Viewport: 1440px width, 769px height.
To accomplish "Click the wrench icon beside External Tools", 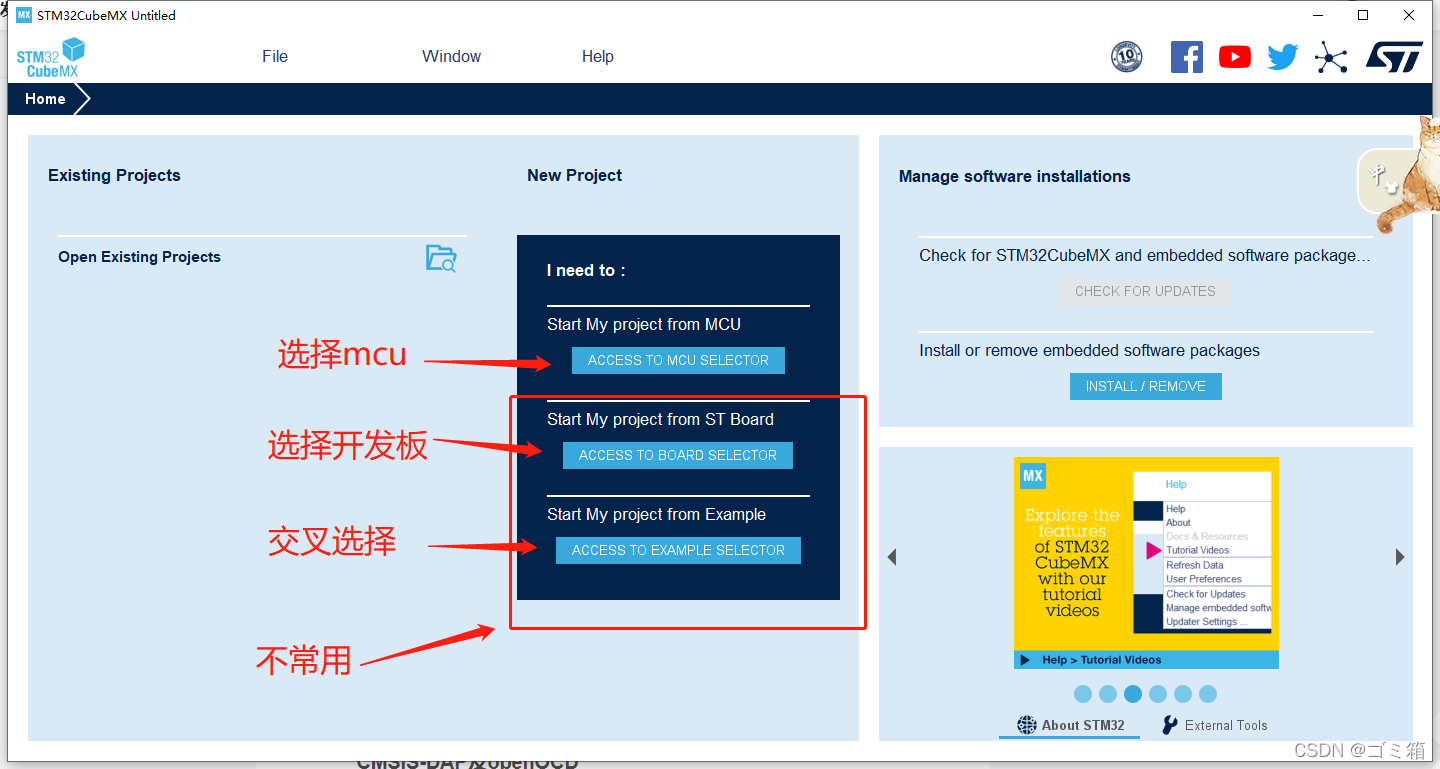I will (1170, 725).
